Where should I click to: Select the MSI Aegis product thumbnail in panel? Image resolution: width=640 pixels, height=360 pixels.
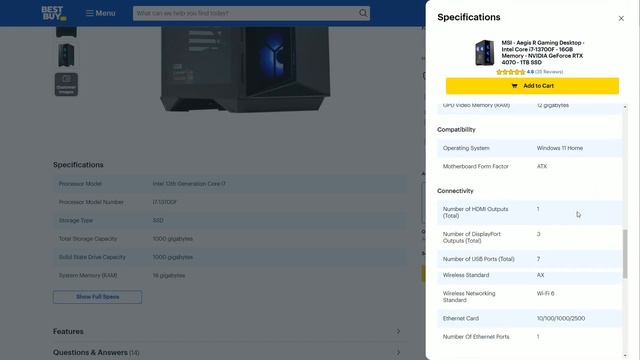[484, 53]
